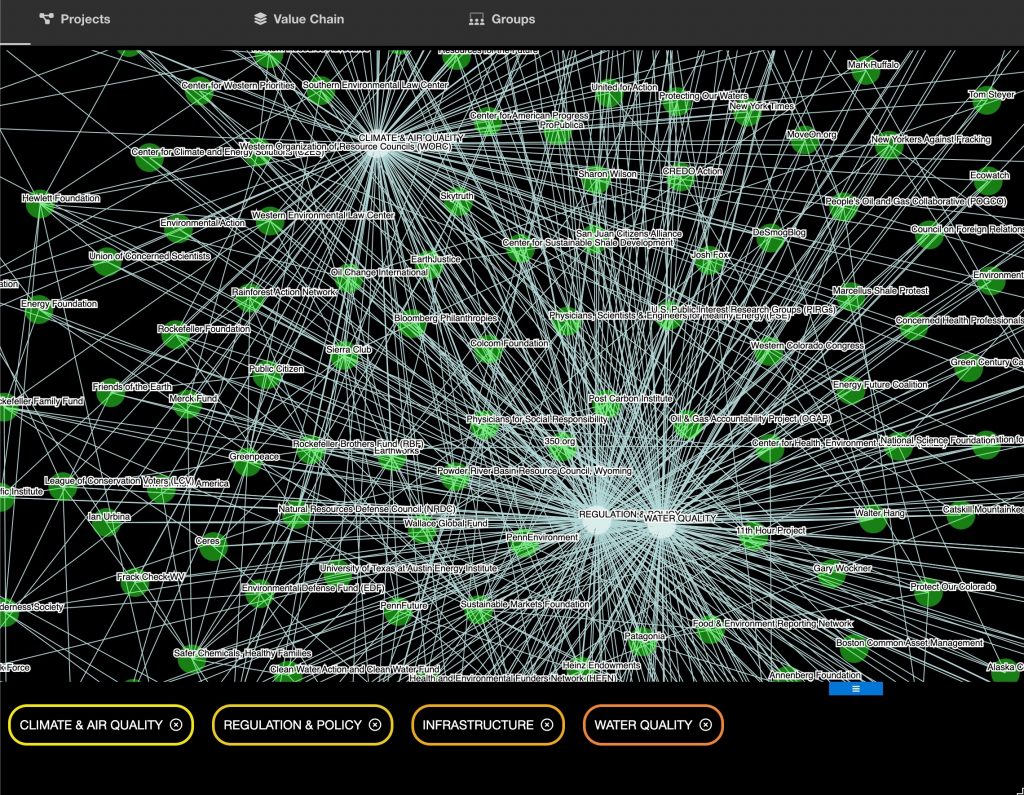Click the Colcom Foundation node
The image size is (1024, 795).
tap(487, 351)
